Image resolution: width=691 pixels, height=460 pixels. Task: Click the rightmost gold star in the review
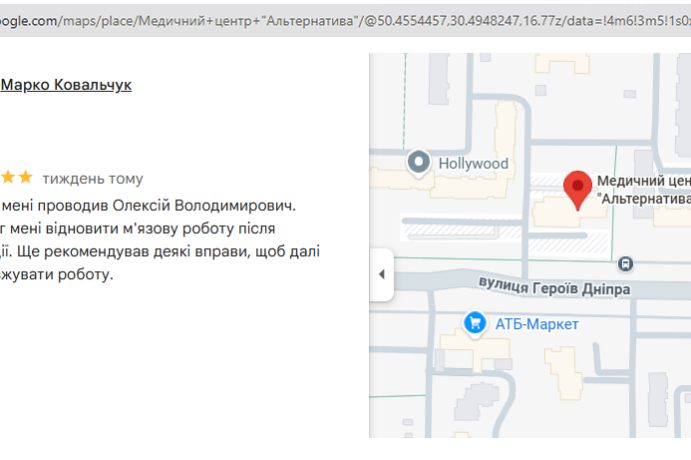coord(25,178)
